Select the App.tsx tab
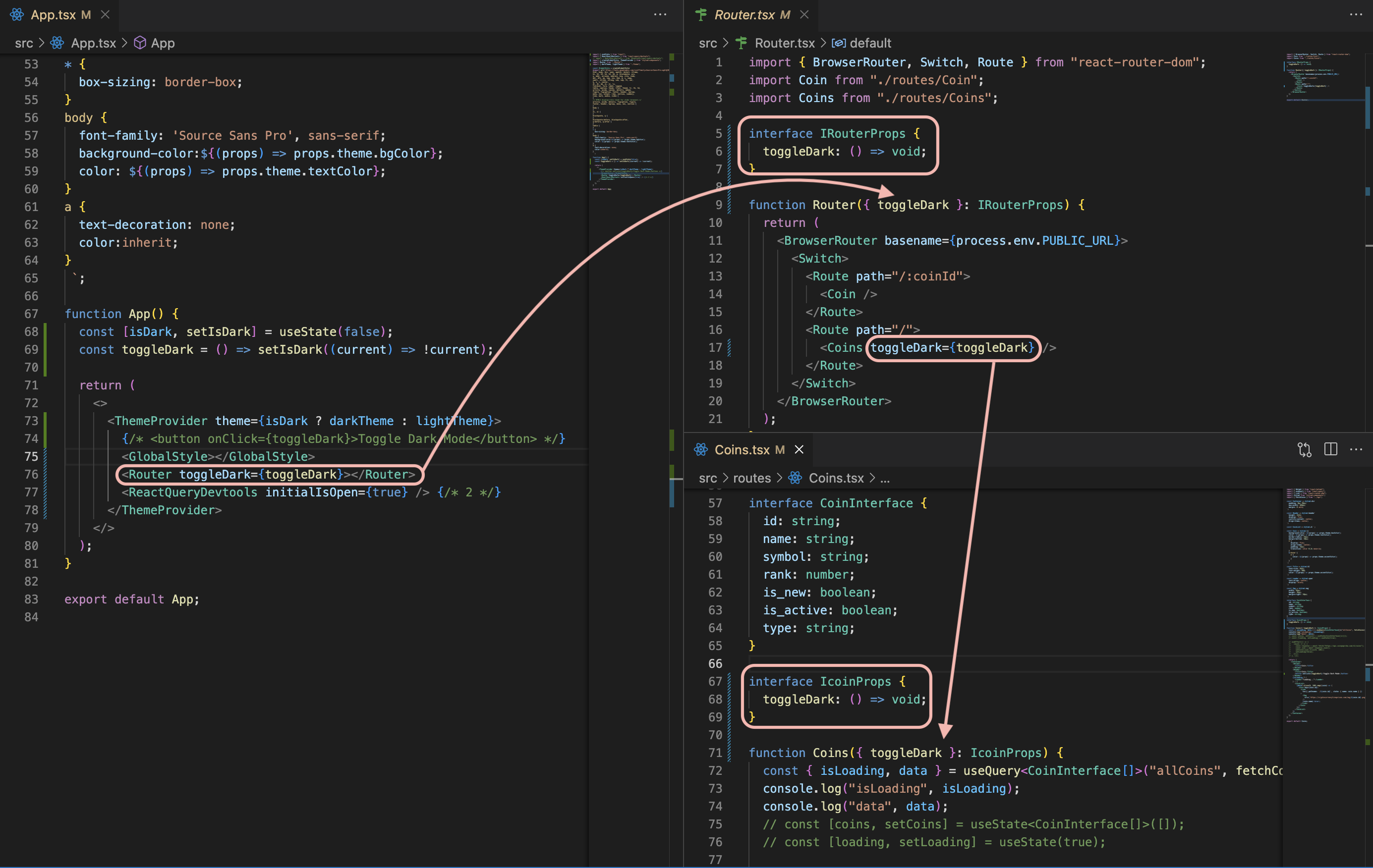This screenshot has height=868, width=1373. pos(53,15)
